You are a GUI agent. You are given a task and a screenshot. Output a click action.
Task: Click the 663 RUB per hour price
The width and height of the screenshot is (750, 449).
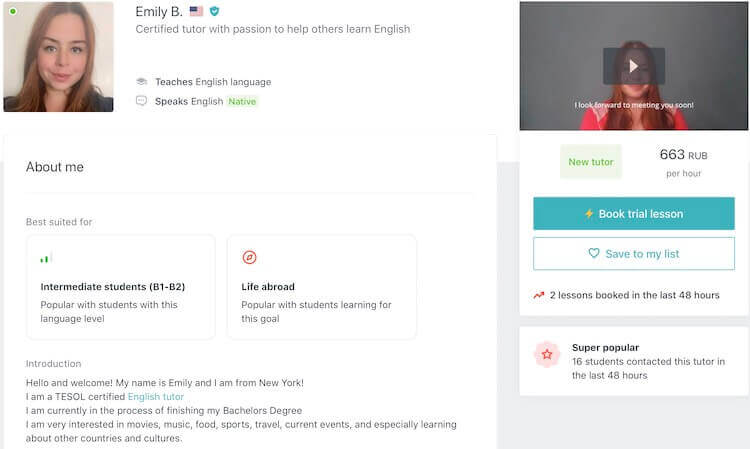[684, 162]
